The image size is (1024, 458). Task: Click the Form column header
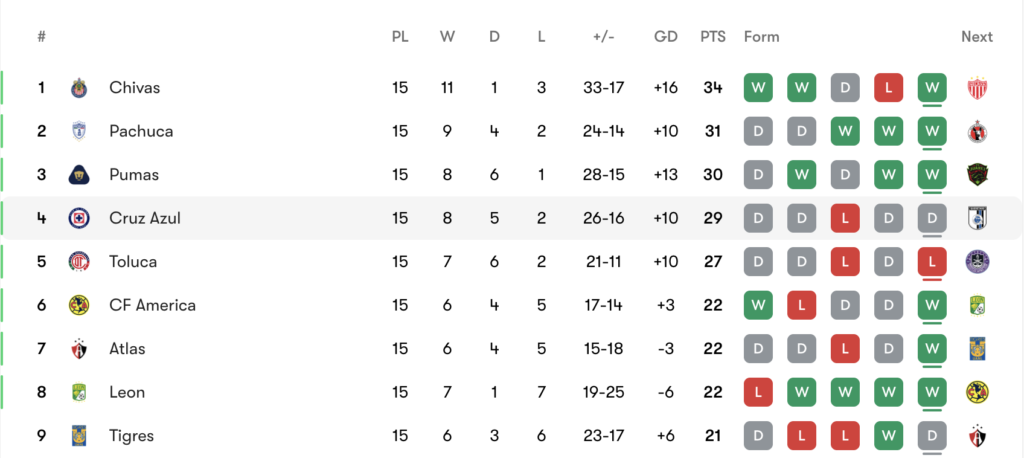pos(761,37)
